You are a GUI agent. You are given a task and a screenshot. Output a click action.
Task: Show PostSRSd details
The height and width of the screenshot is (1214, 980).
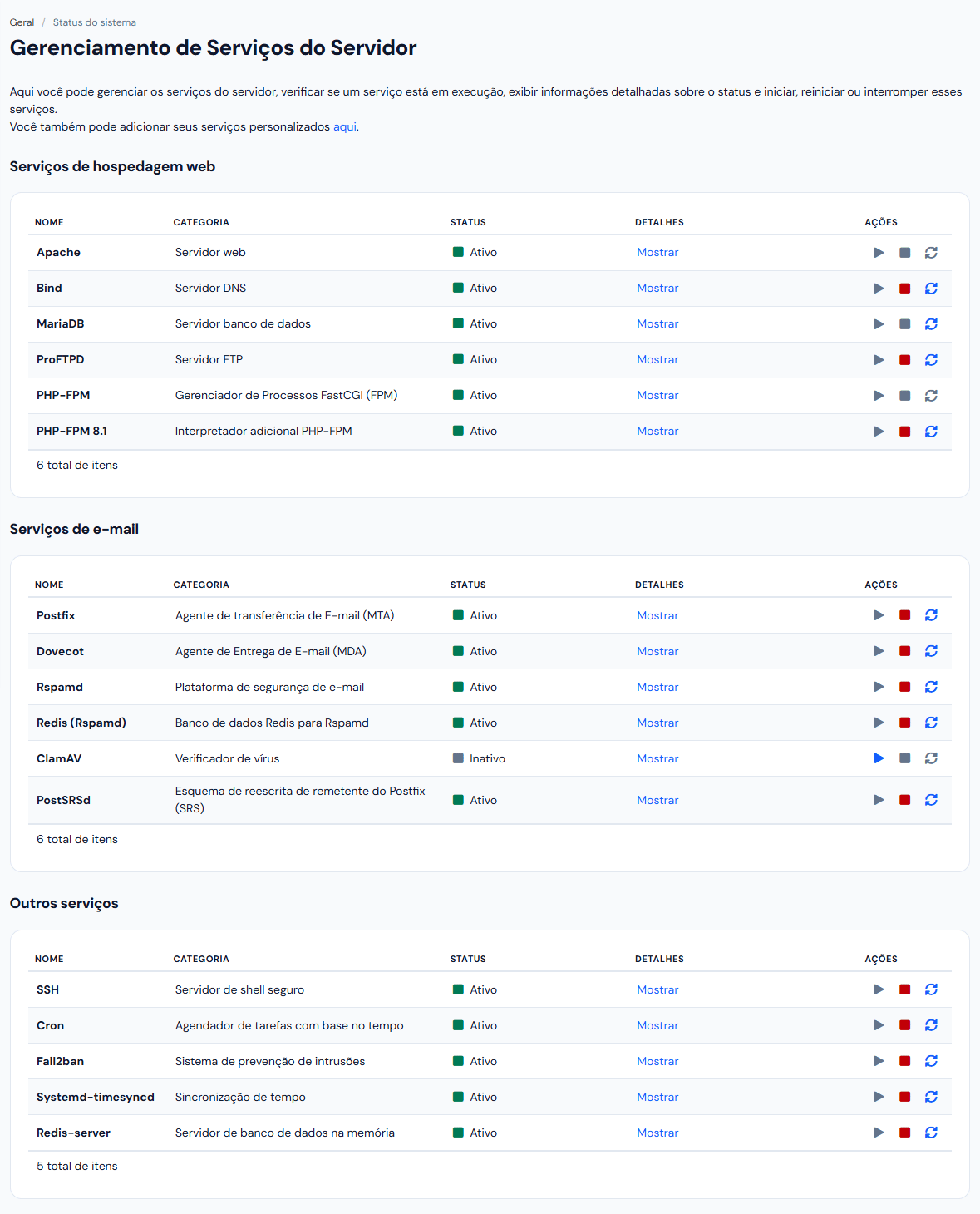(x=657, y=800)
